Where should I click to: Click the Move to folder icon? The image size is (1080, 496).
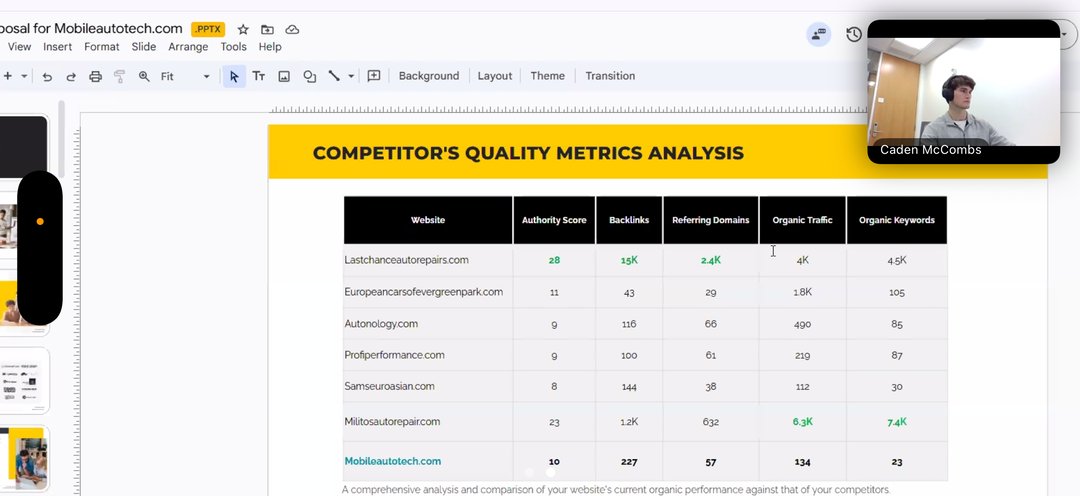pyautogui.click(x=267, y=30)
